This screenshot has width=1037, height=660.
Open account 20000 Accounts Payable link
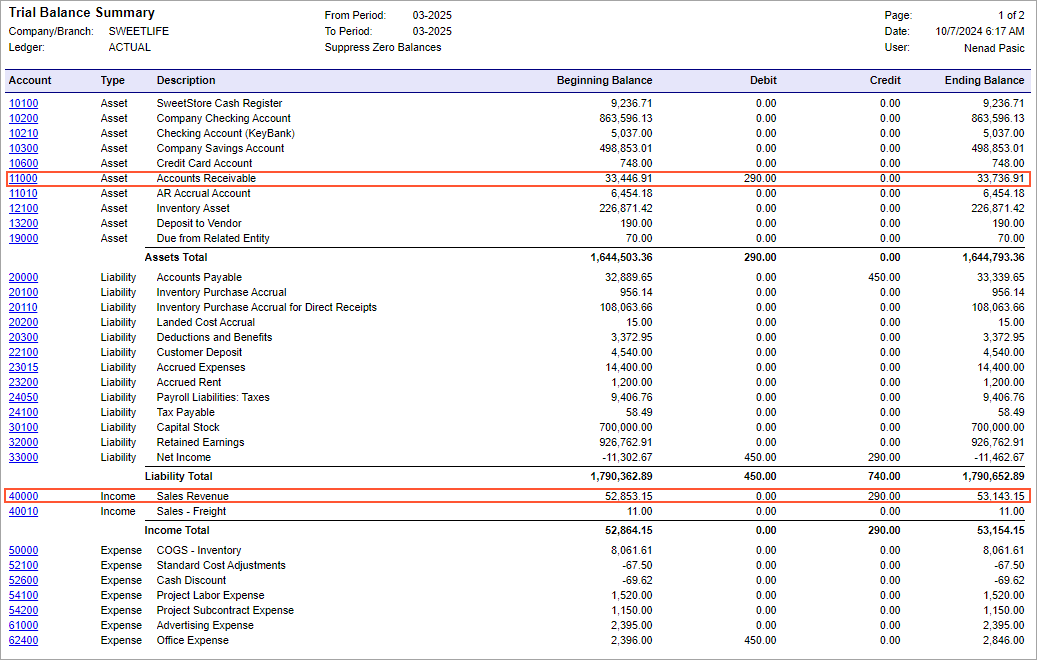[x=23, y=277]
